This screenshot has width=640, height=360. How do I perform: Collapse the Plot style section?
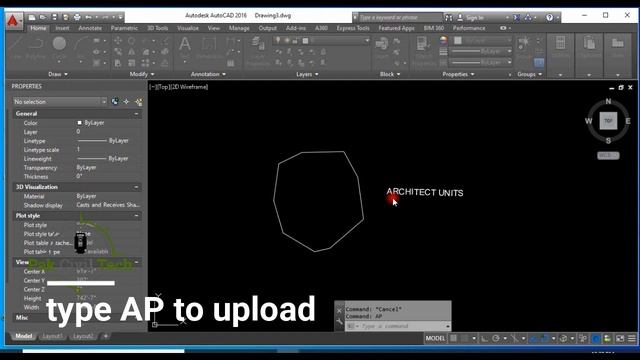(x=136, y=216)
